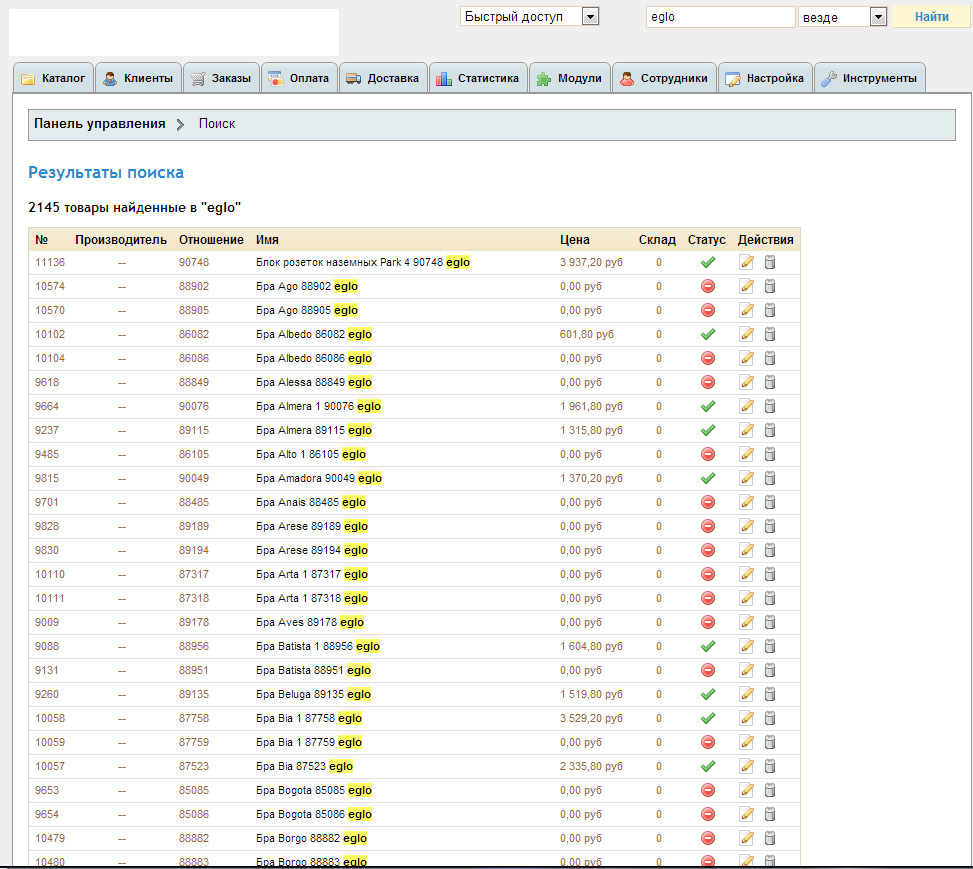Click the Поиск breadcrumb text
Viewport: 973px width, 869px height.
point(217,124)
